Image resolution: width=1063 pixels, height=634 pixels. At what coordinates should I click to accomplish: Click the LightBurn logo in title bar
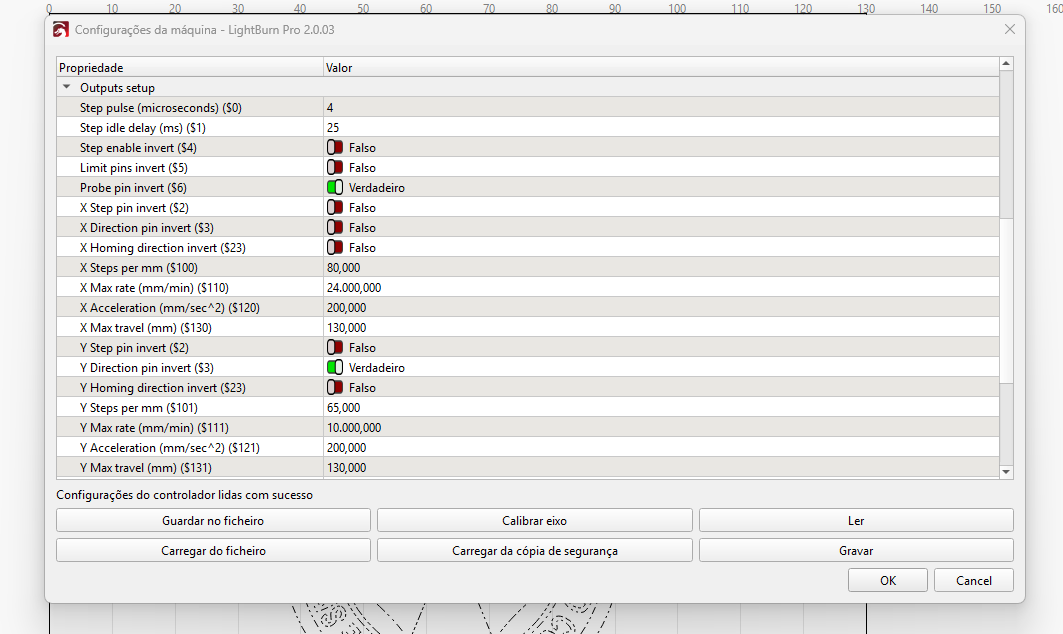[x=61, y=30]
